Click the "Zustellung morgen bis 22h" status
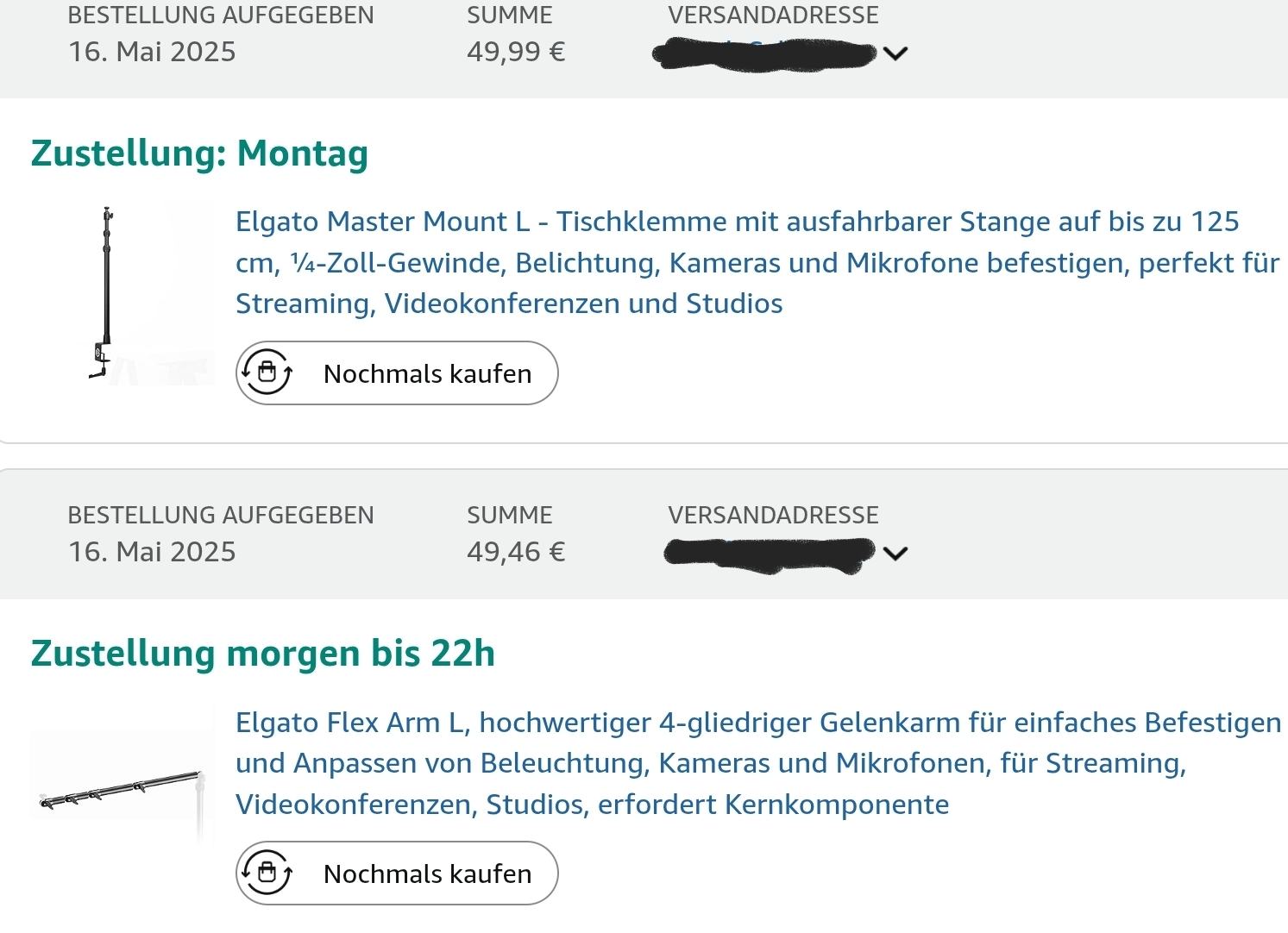This screenshot has width=1288, height=933. coord(263,653)
